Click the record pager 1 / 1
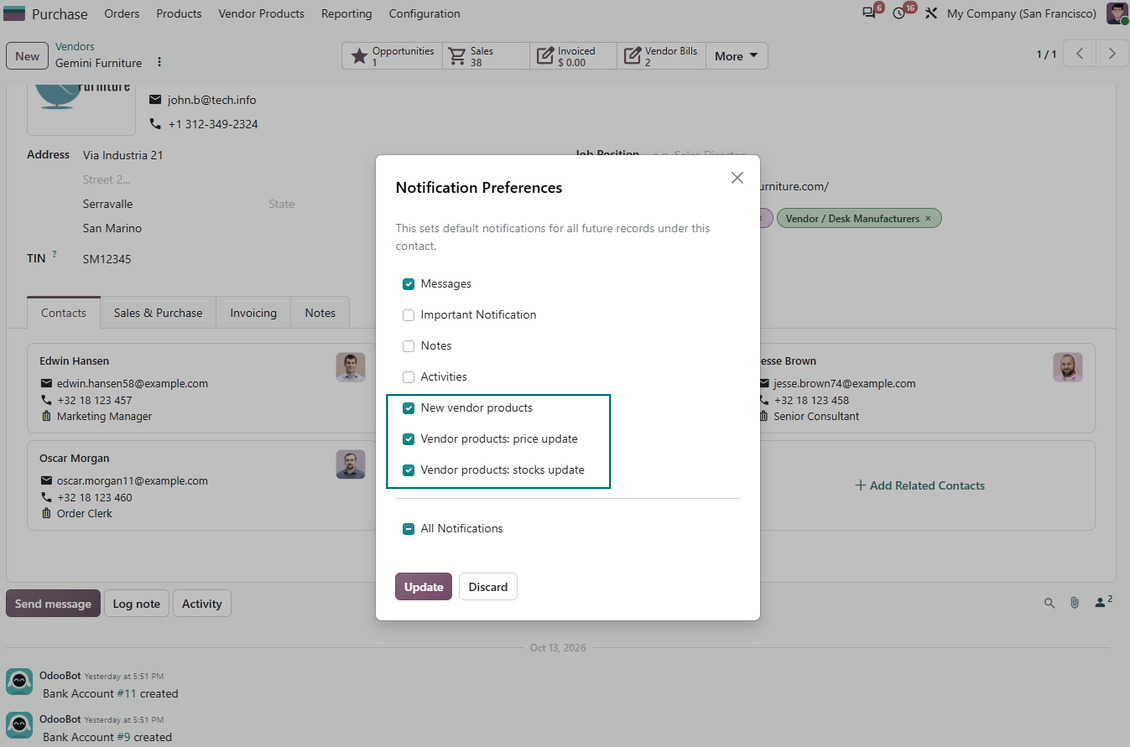1130x747 pixels. coord(1046,54)
